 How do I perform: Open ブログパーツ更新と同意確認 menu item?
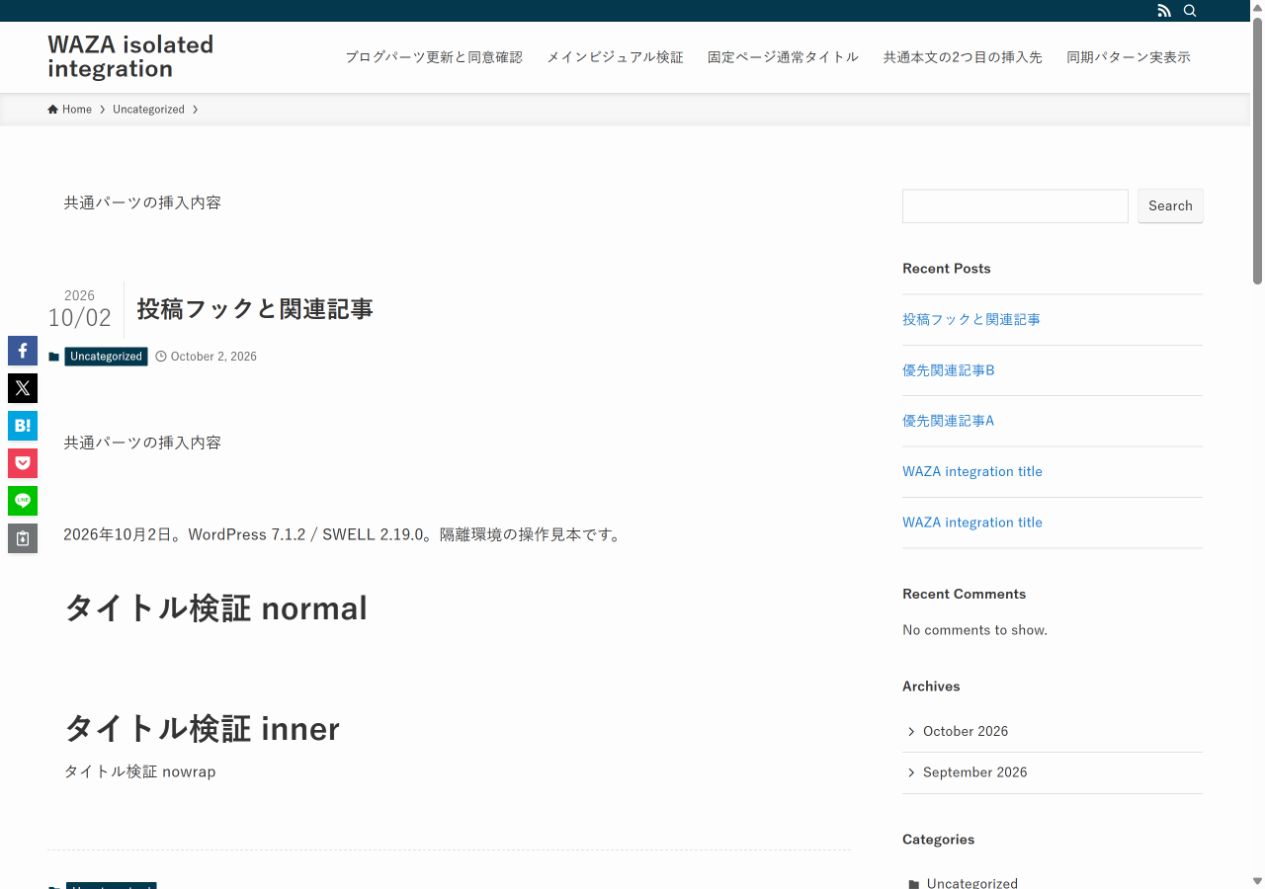pyautogui.click(x=434, y=57)
